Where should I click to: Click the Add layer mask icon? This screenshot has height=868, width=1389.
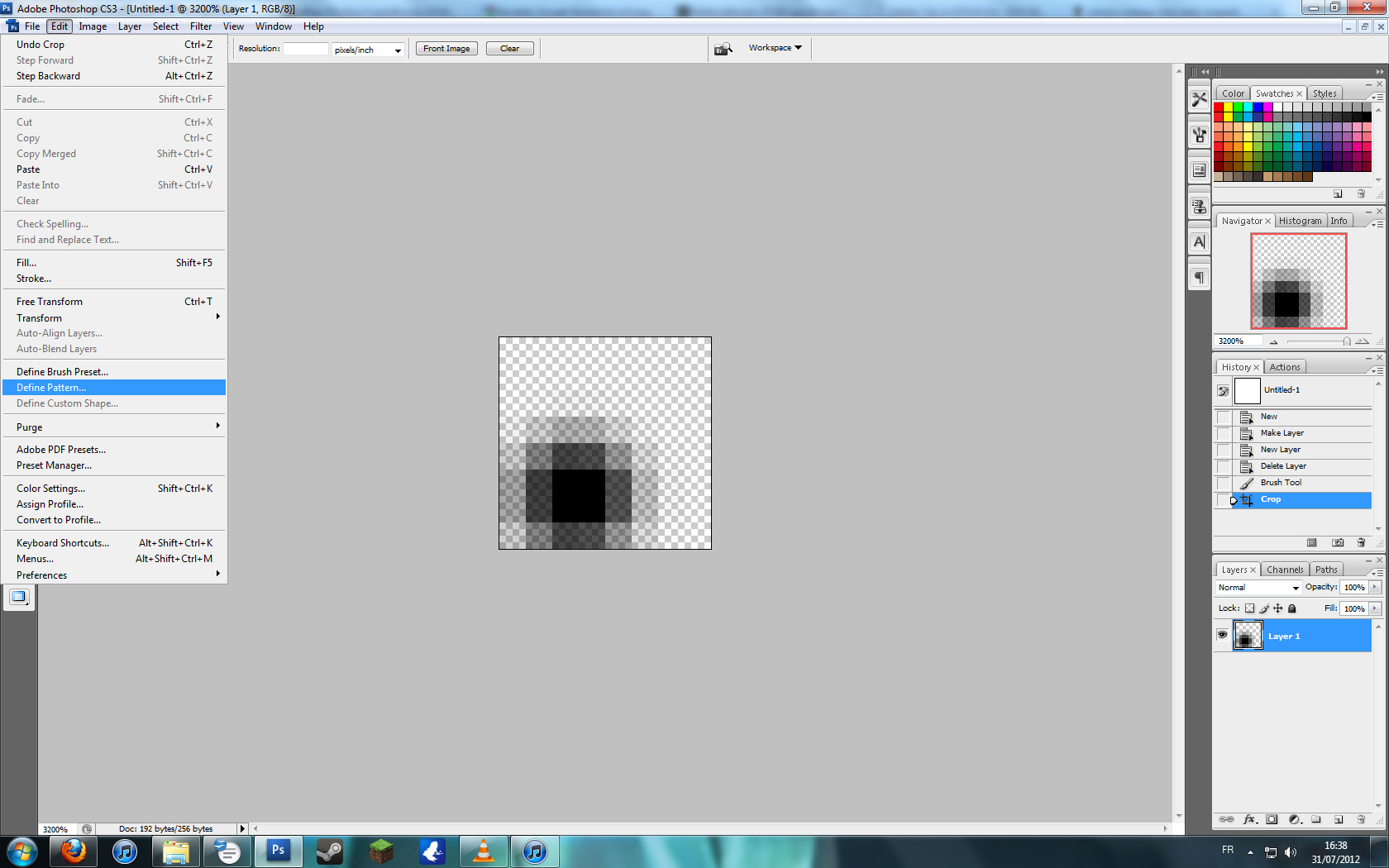coord(1272,819)
